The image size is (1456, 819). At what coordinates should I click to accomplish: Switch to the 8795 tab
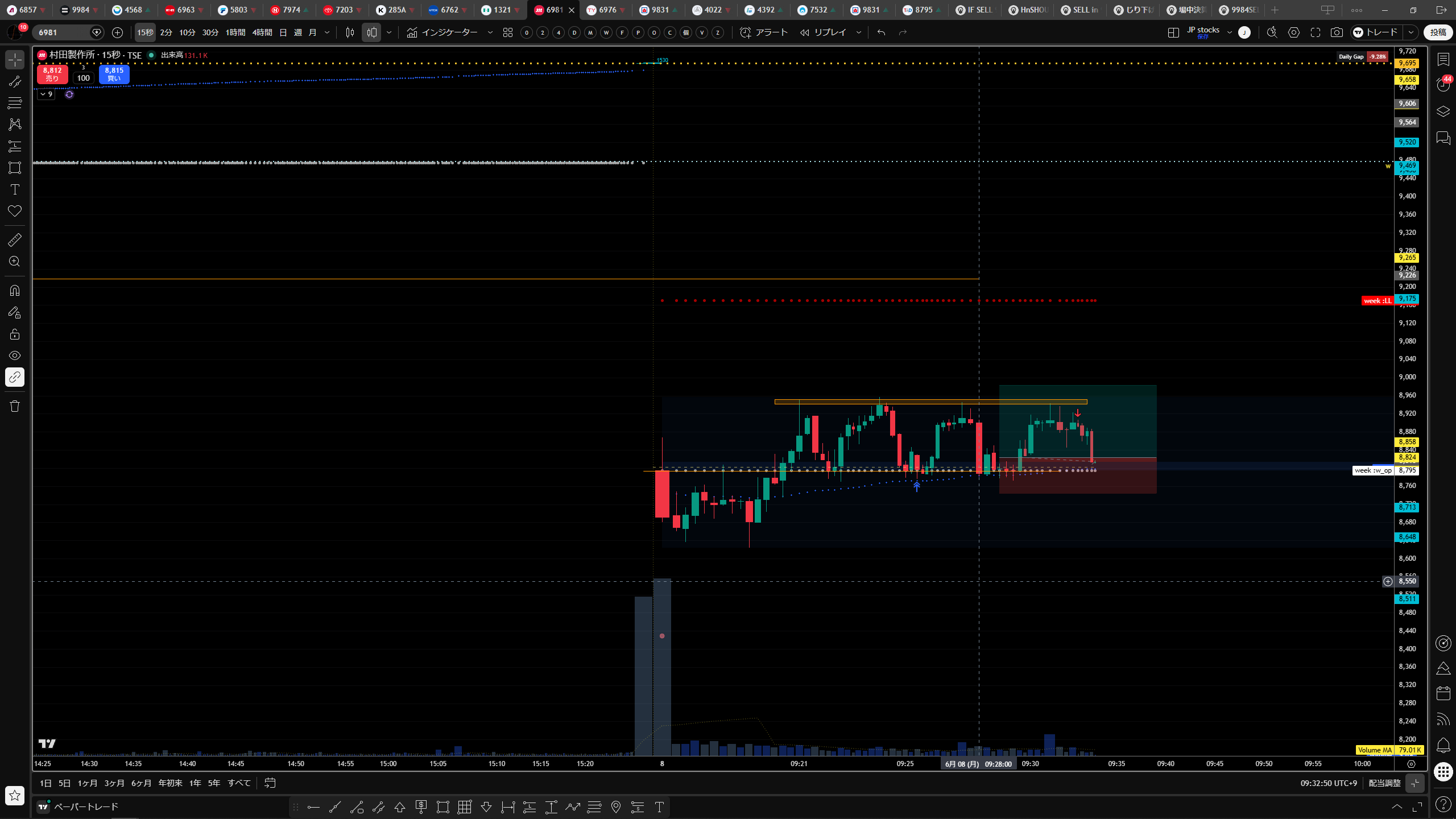pos(923,10)
